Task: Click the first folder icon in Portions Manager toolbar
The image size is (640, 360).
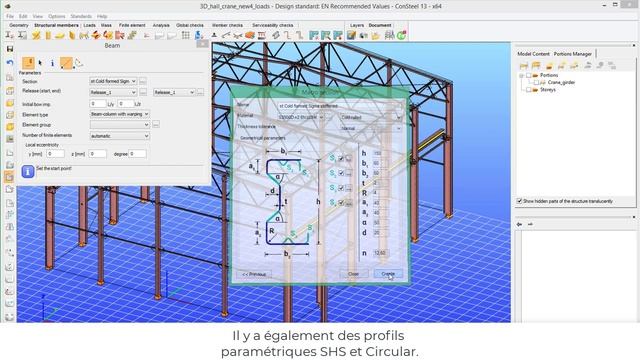Action: click(524, 65)
